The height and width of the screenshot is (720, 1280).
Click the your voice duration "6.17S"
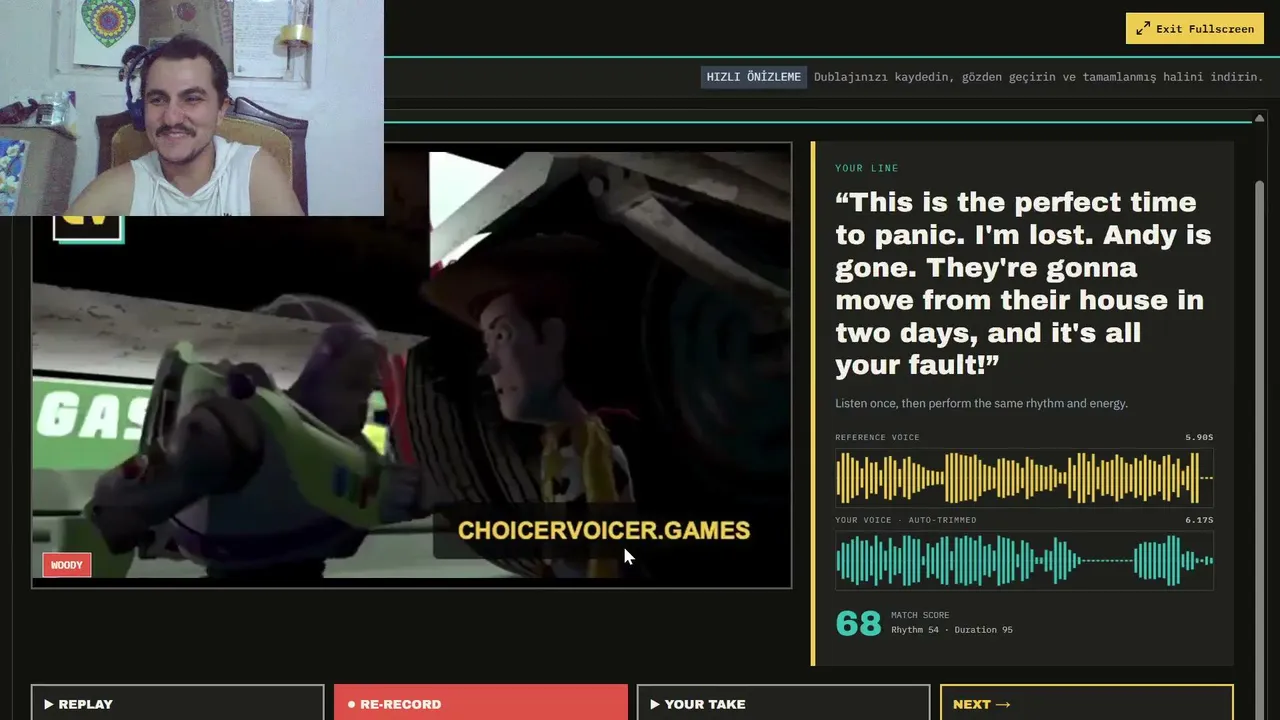[x=1199, y=520]
